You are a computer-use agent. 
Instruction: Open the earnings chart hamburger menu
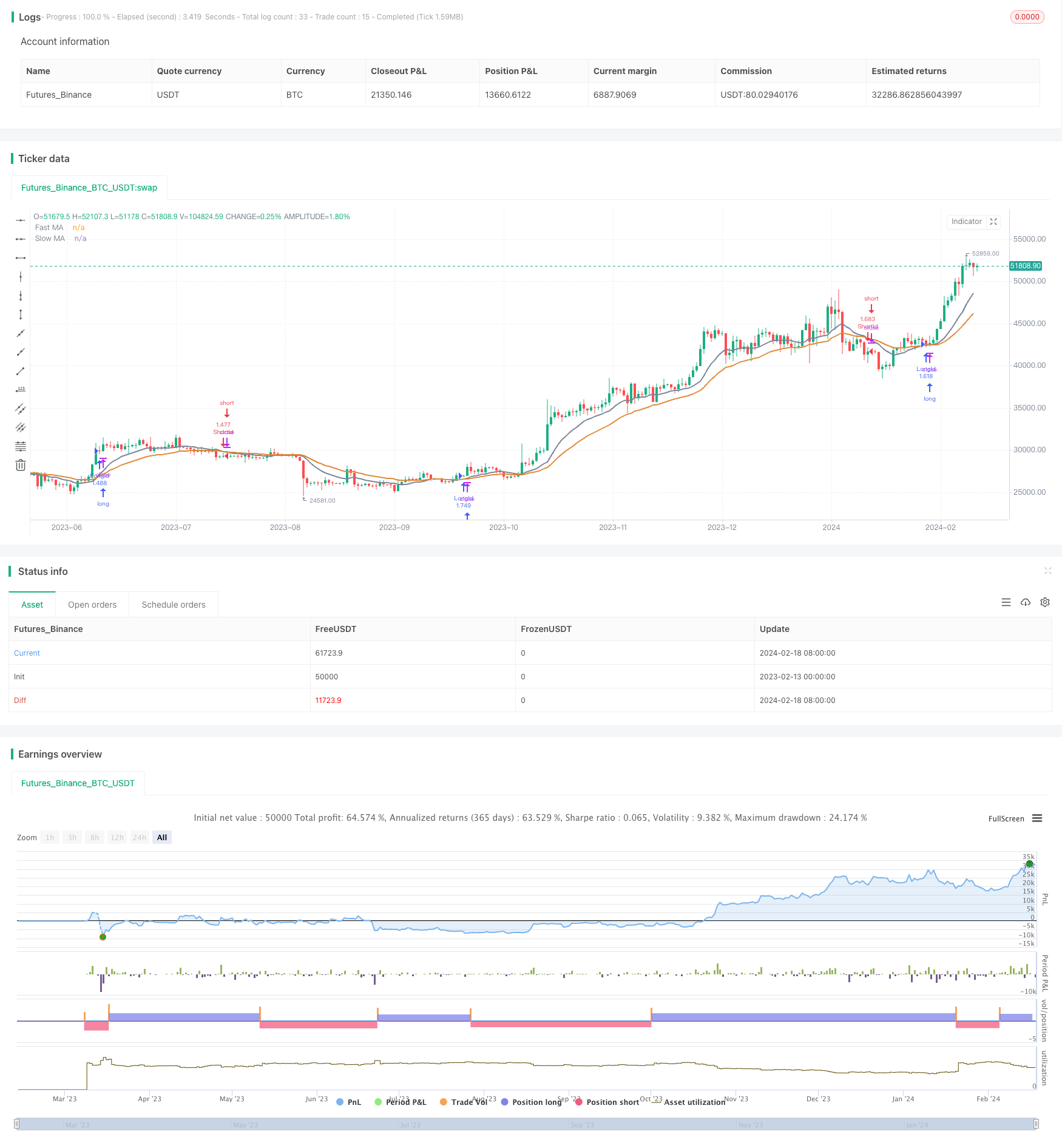1037,818
